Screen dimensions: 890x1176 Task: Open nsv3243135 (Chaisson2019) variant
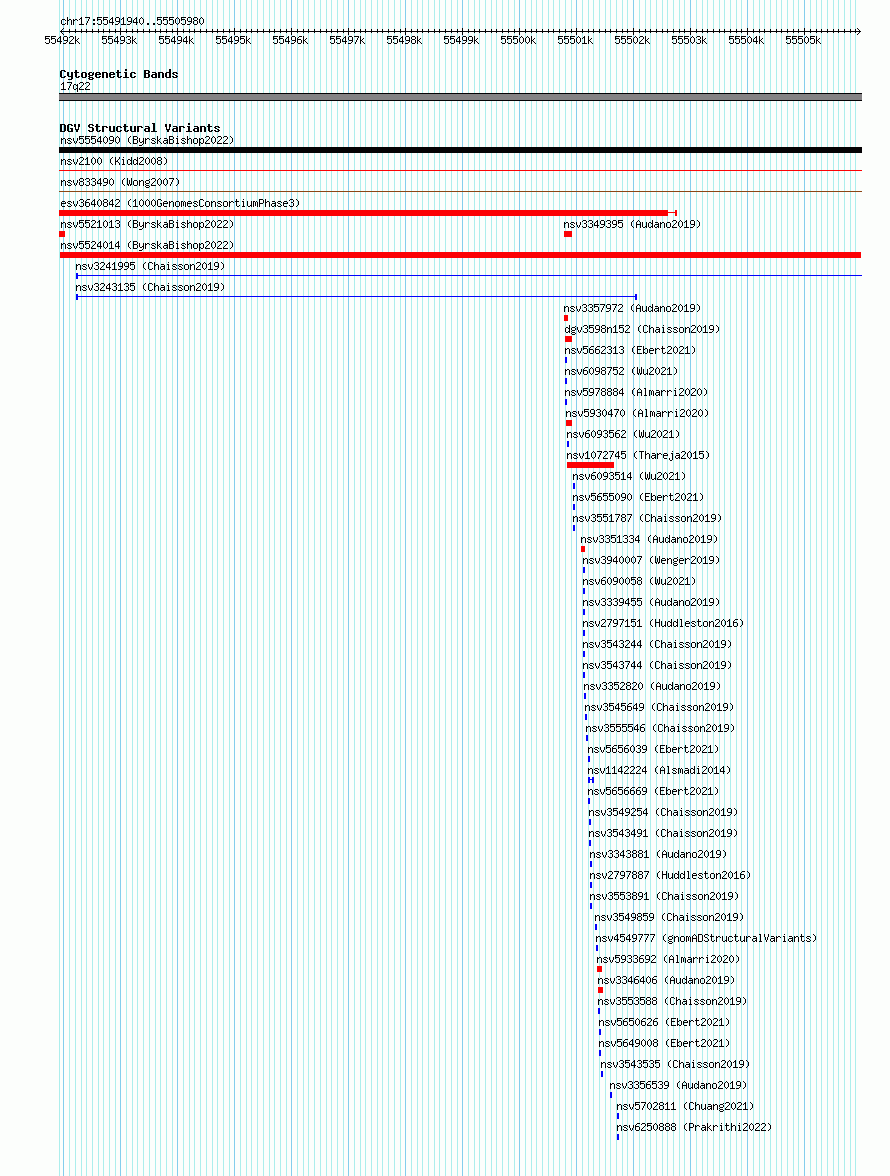point(150,287)
